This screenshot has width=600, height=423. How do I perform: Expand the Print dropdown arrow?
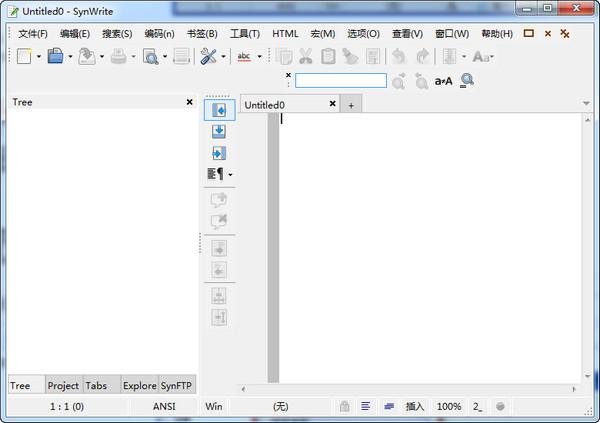[x=134, y=57]
